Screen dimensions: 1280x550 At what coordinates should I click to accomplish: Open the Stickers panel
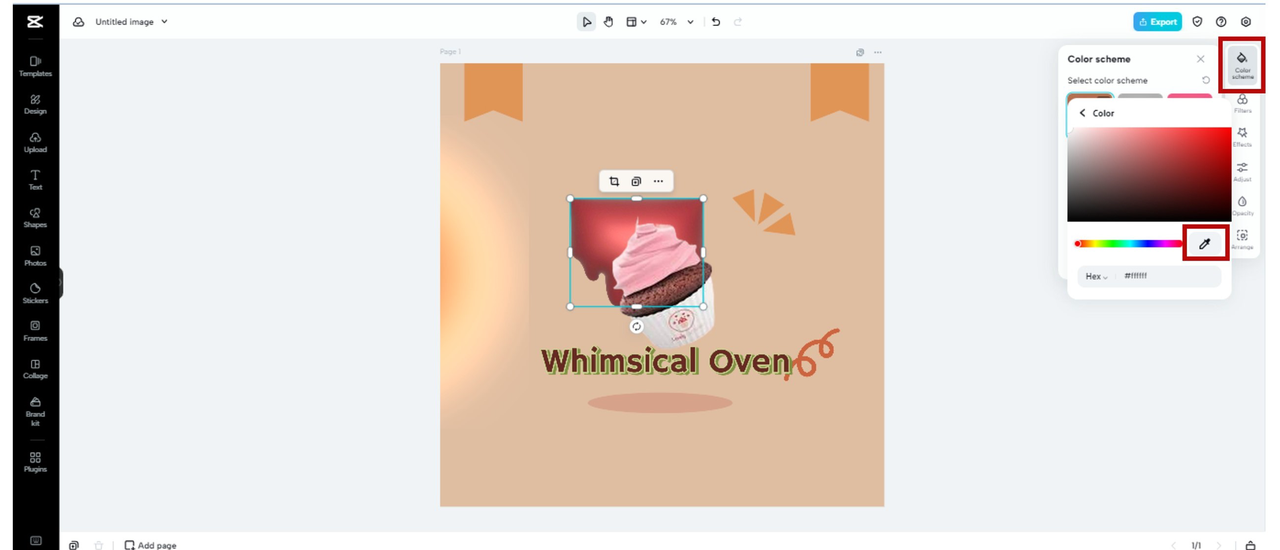[x=35, y=293]
